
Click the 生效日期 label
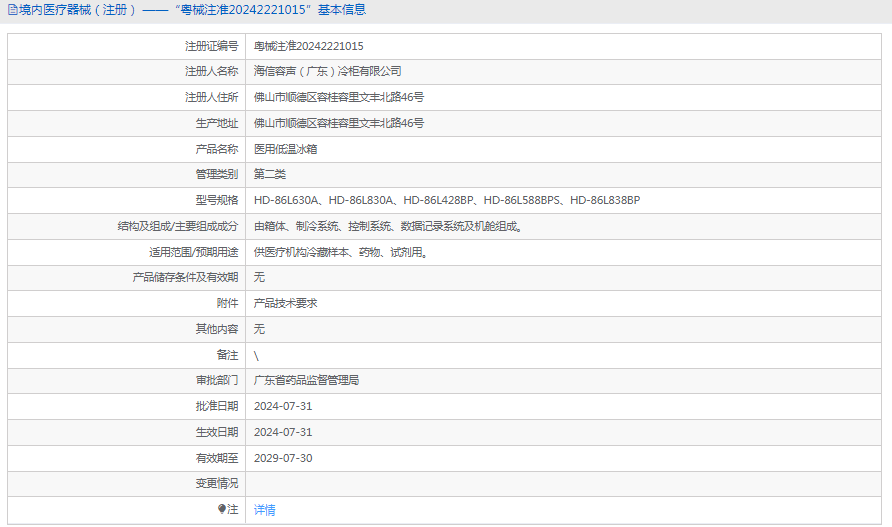[x=217, y=433]
